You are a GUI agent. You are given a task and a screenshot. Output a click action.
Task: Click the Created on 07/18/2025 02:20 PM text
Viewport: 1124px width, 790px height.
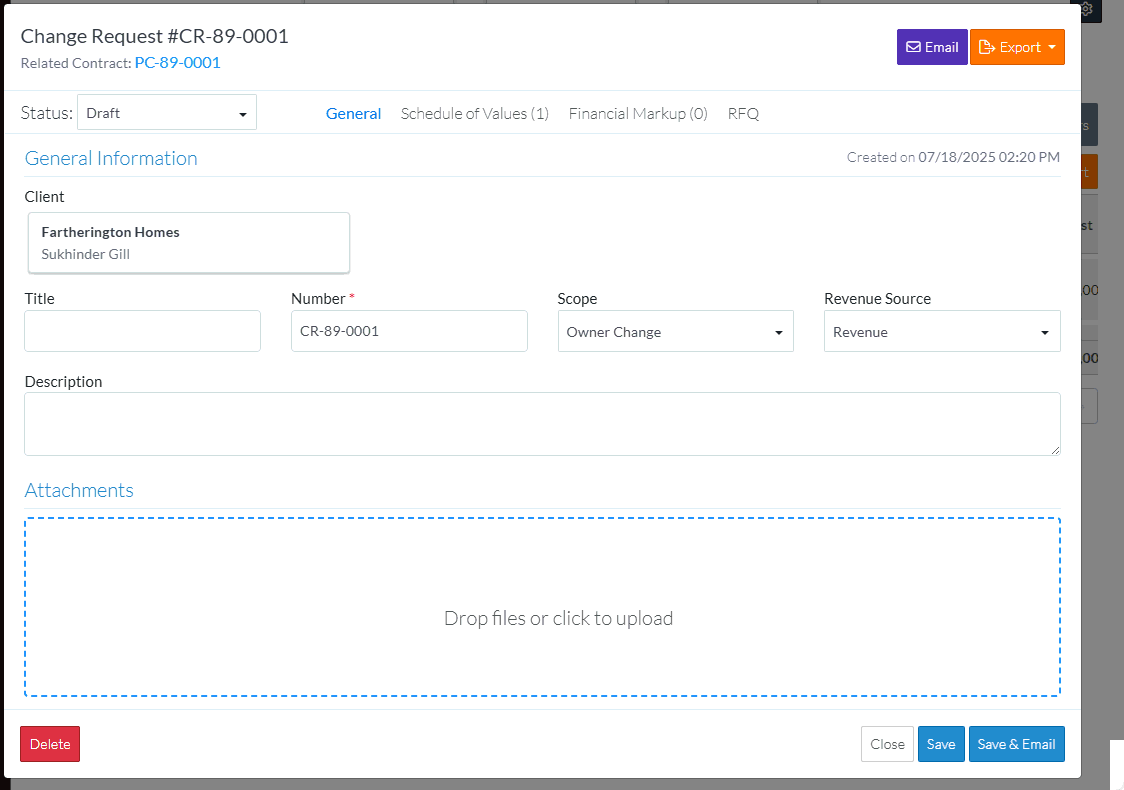coord(953,157)
